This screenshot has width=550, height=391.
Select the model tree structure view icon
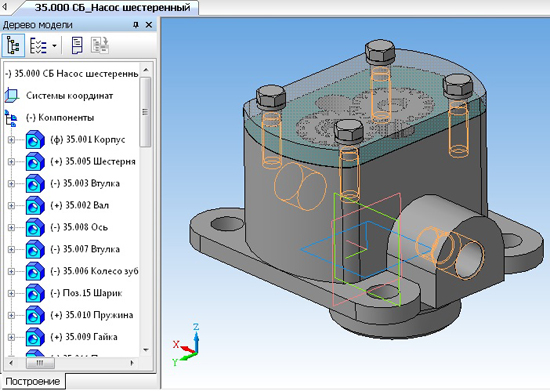click(x=13, y=46)
